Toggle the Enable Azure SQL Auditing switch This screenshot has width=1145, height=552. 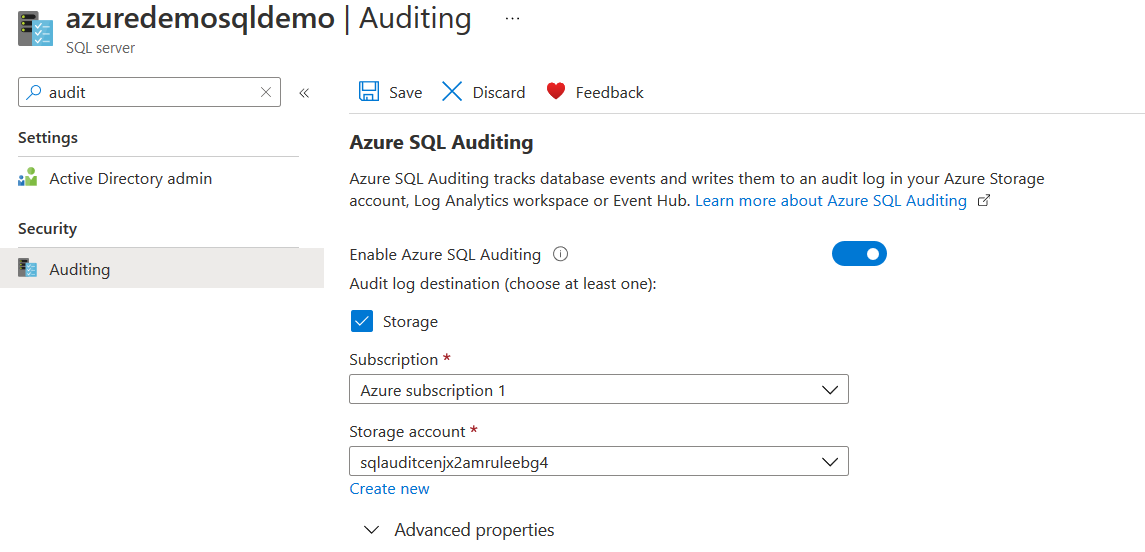(859, 254)
